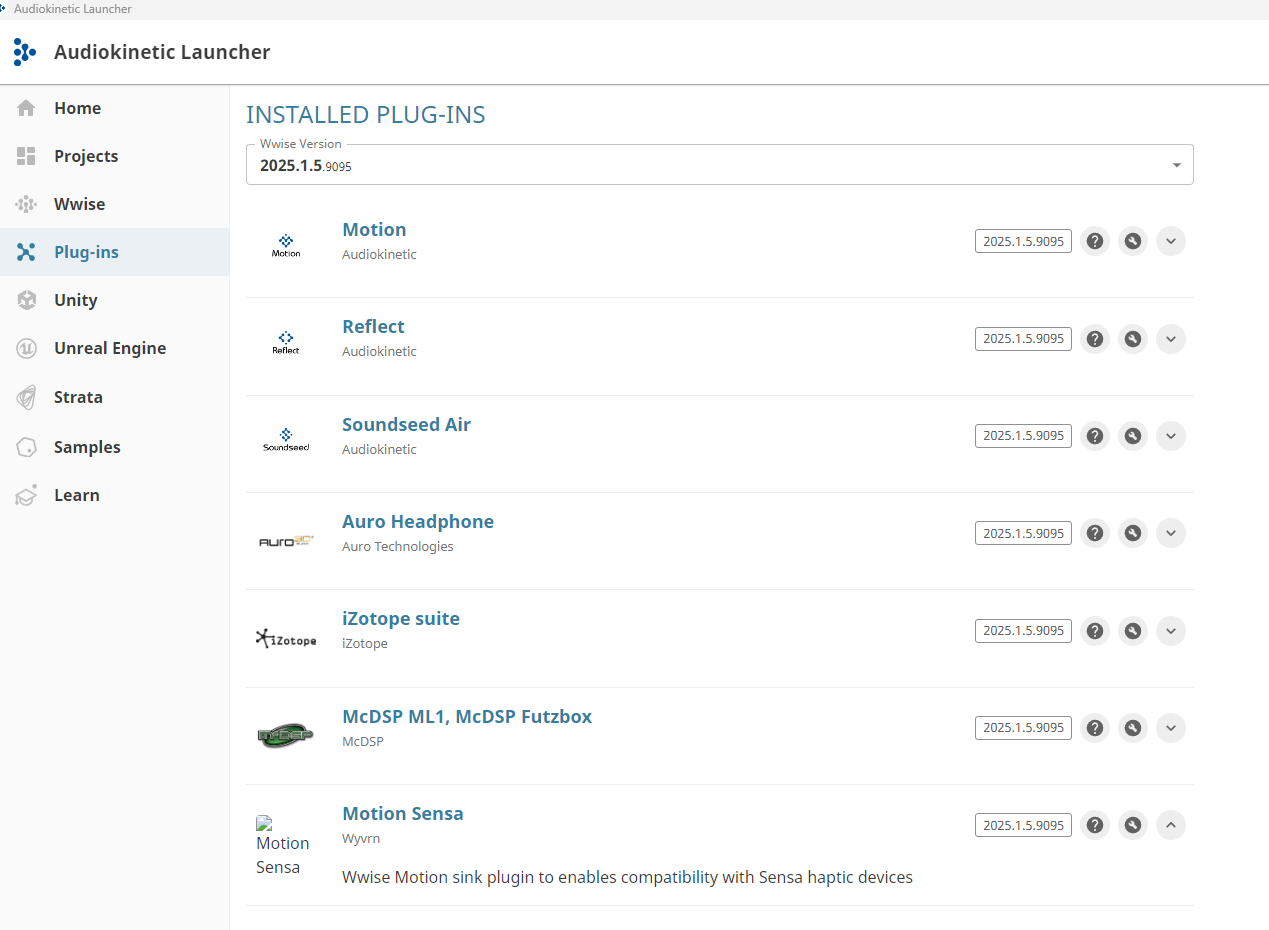Click the Home sidebar icon
1269x930 pixels.
(26, 108)
